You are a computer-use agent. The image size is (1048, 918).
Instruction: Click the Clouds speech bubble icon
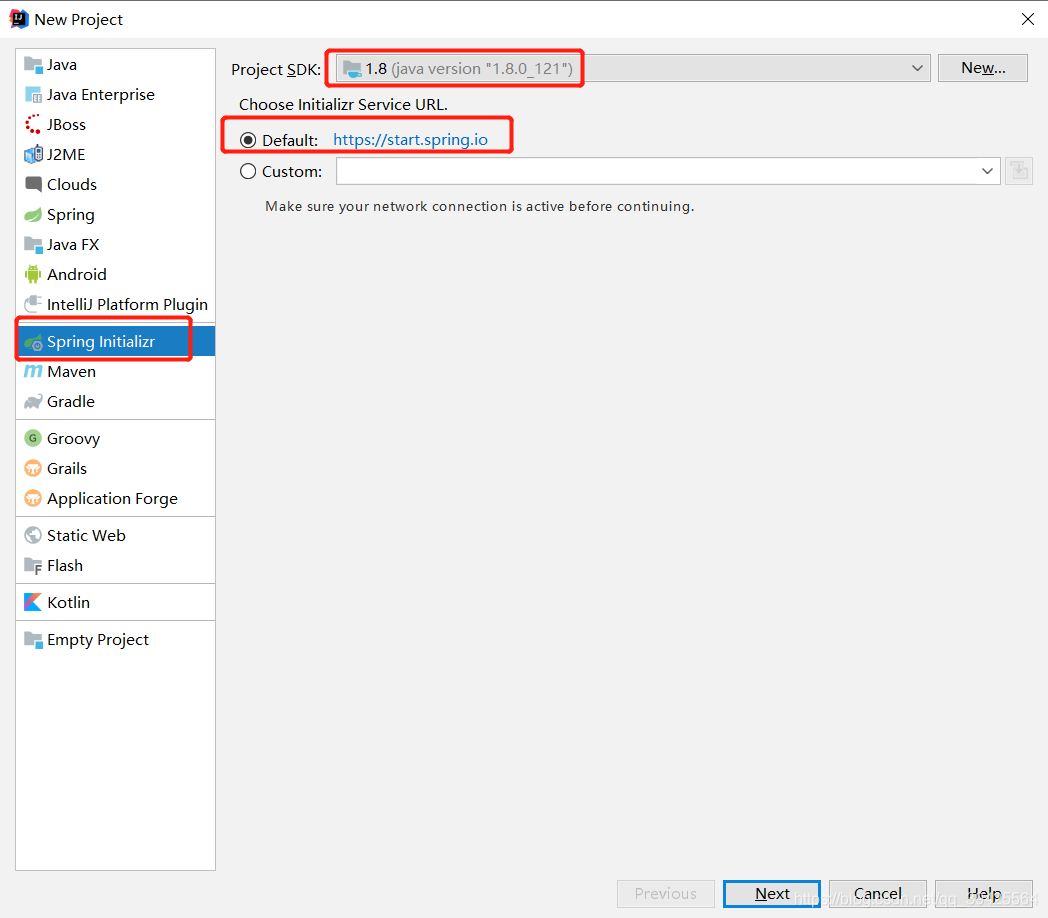tap(33, 184)
